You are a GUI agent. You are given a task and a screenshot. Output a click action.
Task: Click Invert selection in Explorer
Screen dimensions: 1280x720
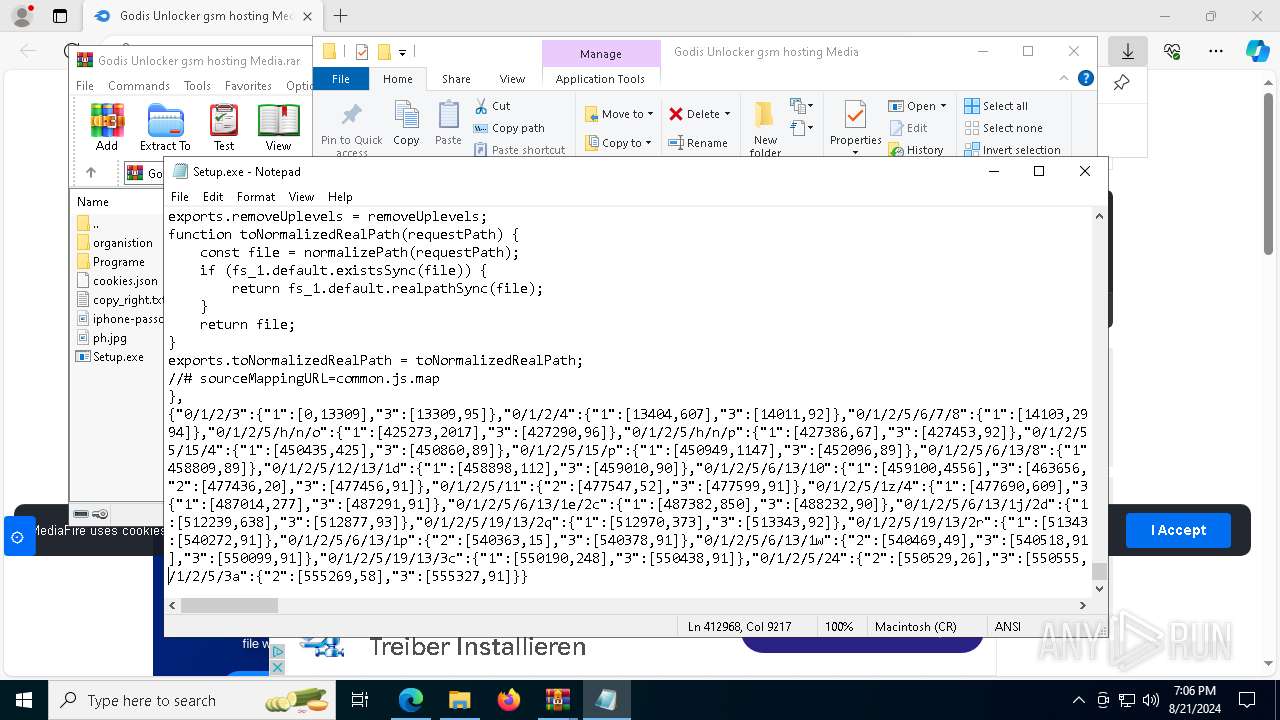pos(1012,150)
